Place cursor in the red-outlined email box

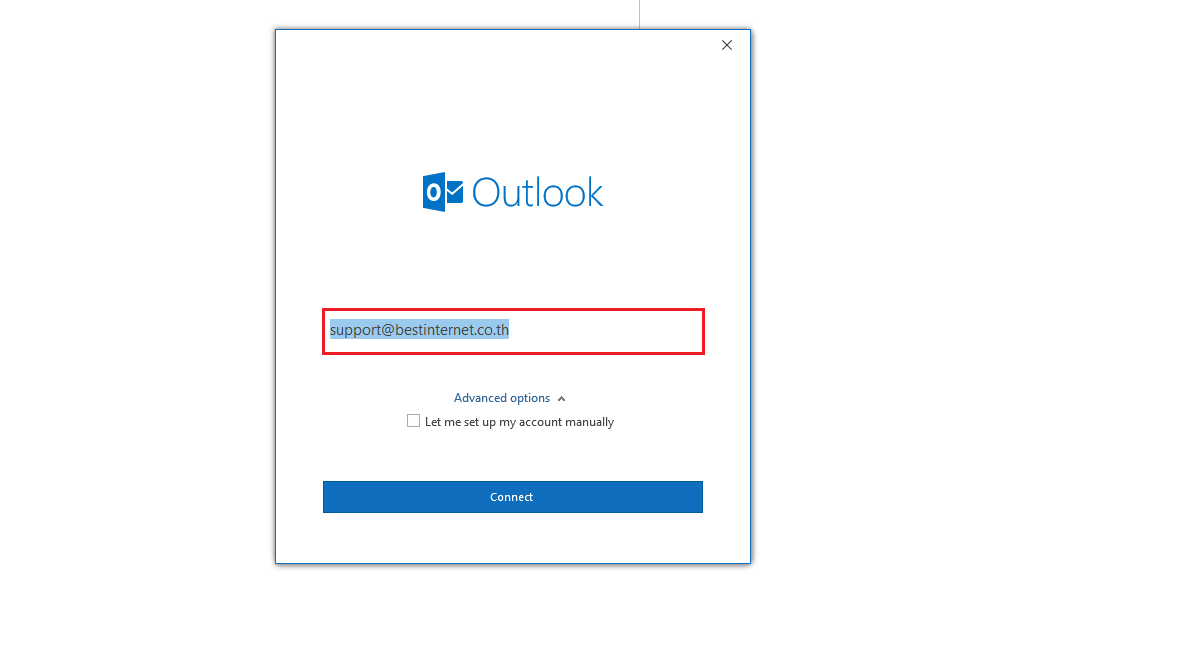513,331
